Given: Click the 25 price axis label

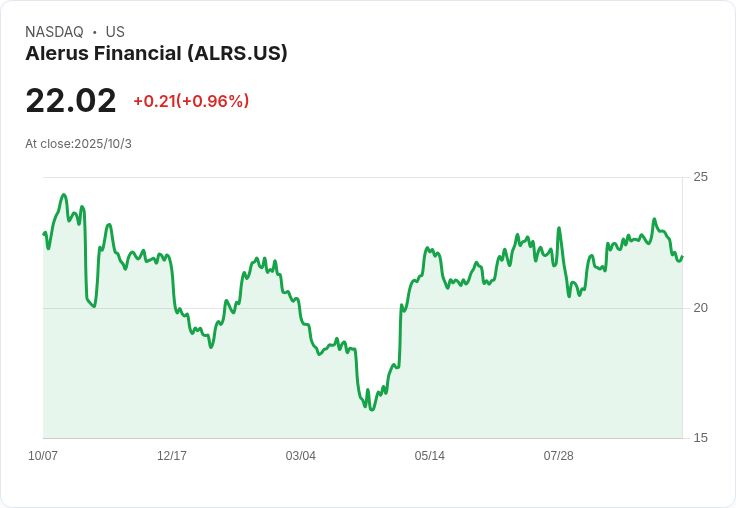Looking at the screenshot, I should 700,177.
